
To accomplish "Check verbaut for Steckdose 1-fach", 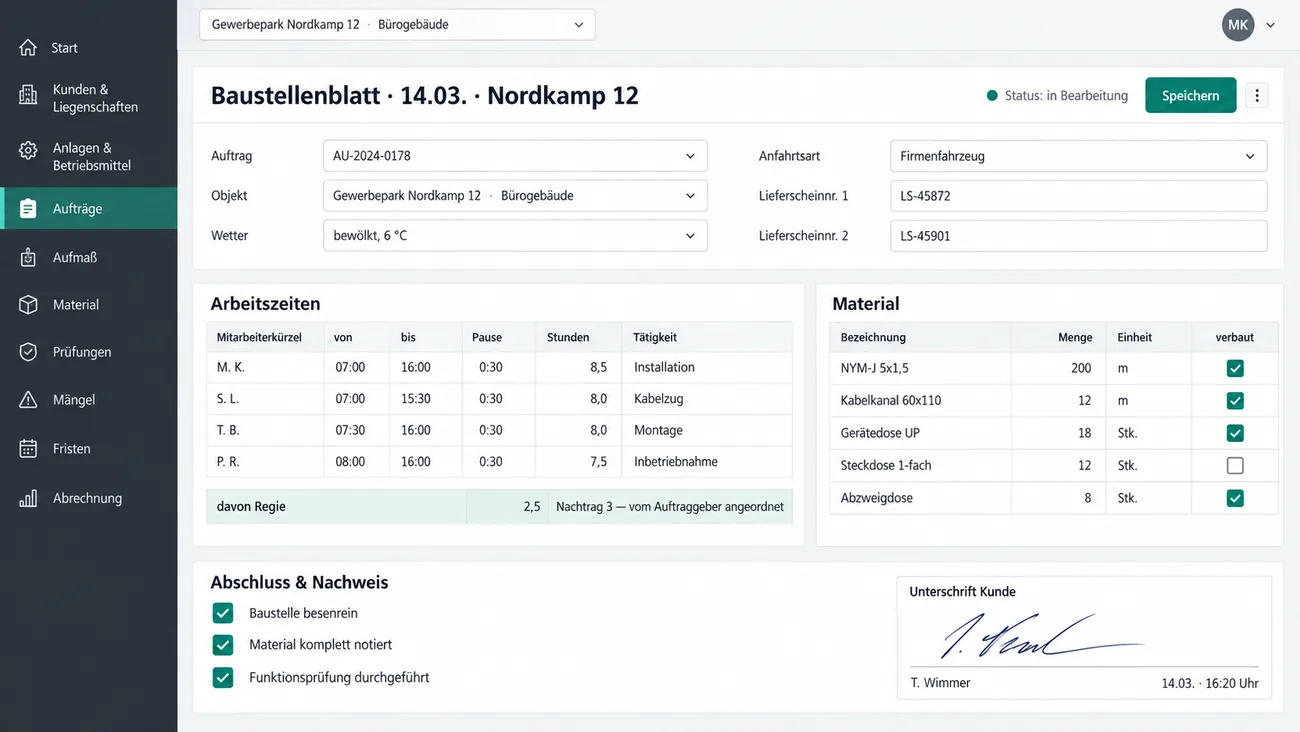I will (1235, 465).
